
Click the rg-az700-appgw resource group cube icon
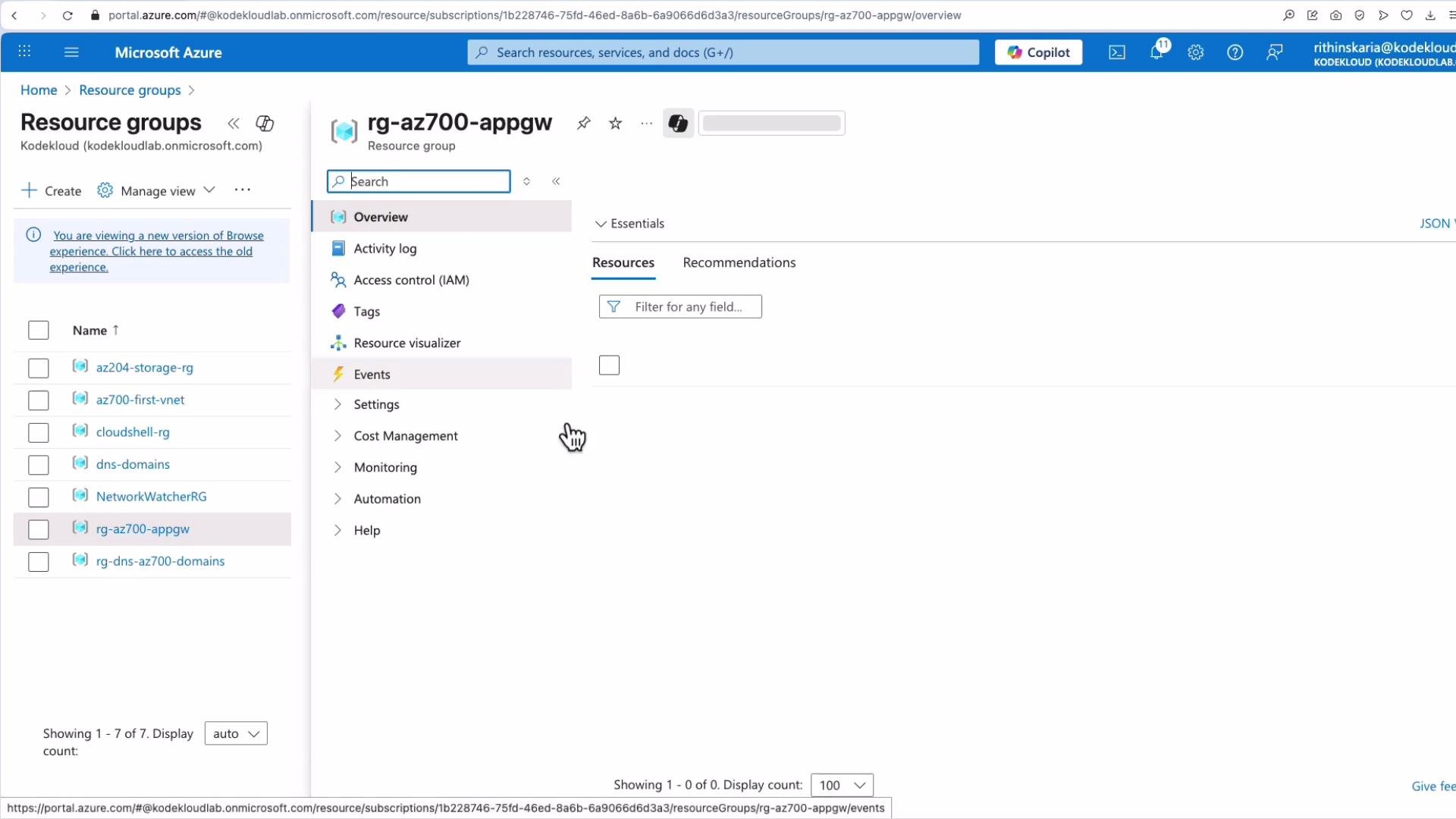point(344,130)
